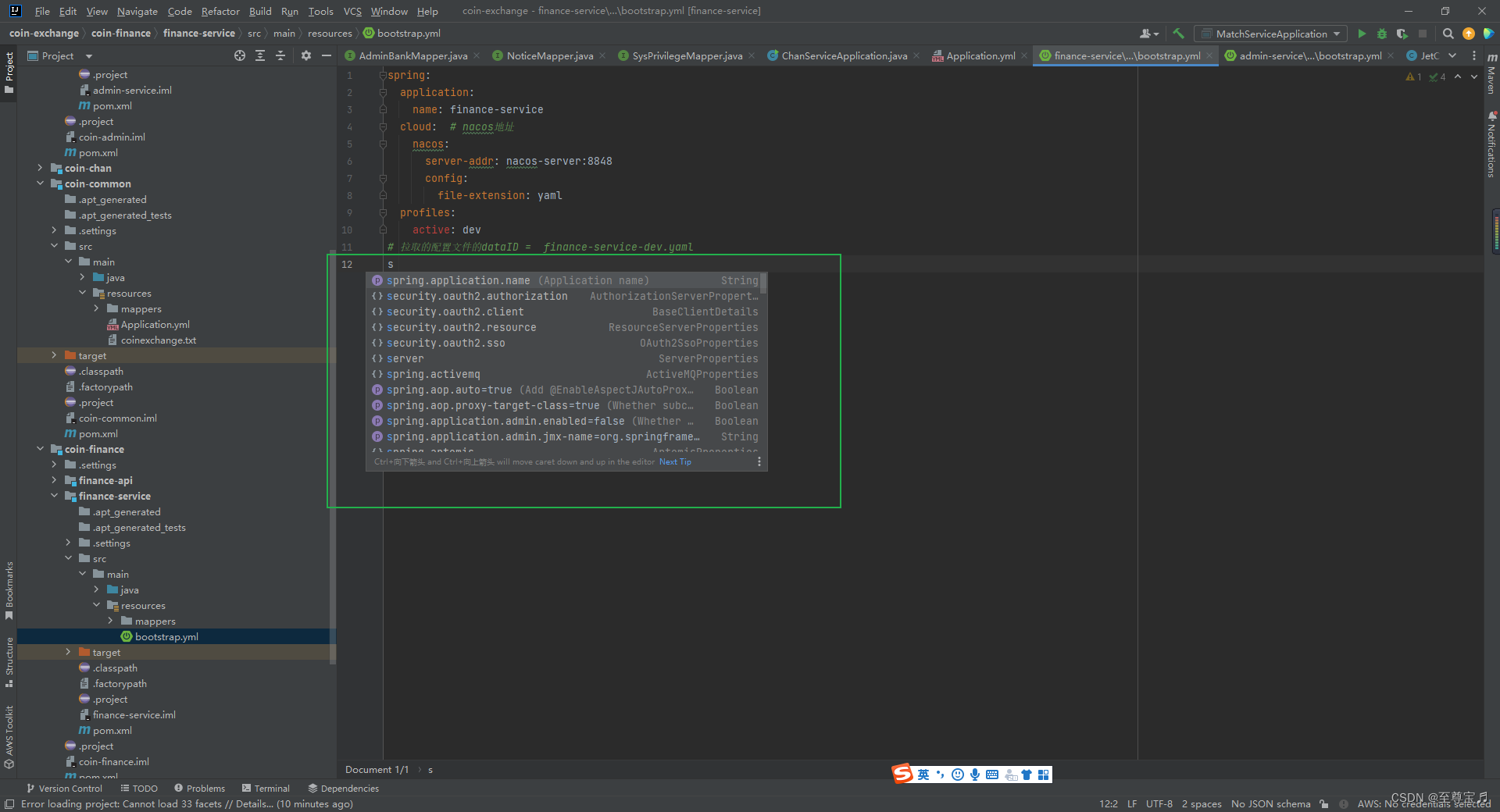Screen dimensions: 1500x812
Task: Expand the coin-chan module node
Action: click(40, 168)
